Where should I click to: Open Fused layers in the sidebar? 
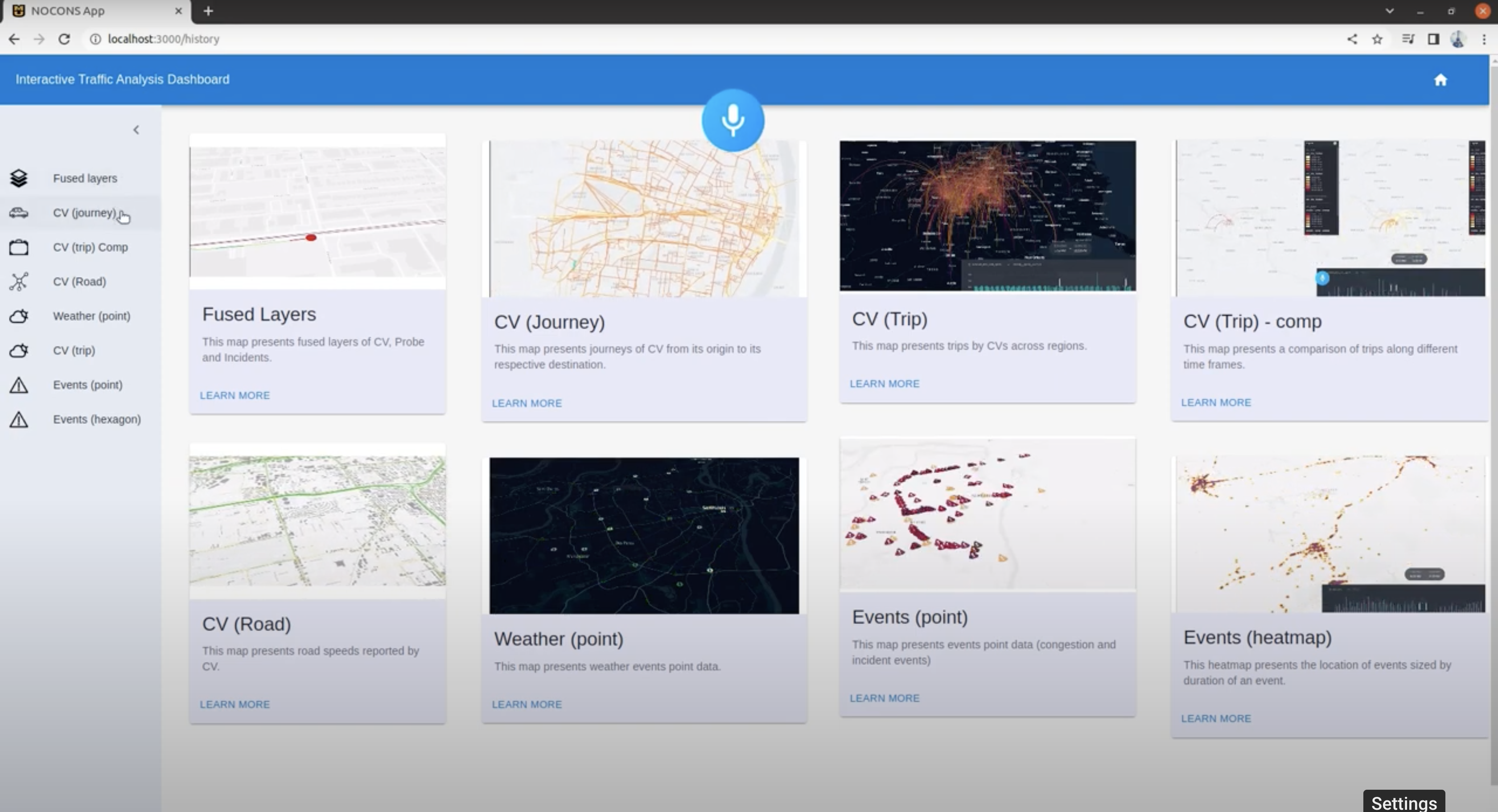pyautogui.click(x=80, y=178)
